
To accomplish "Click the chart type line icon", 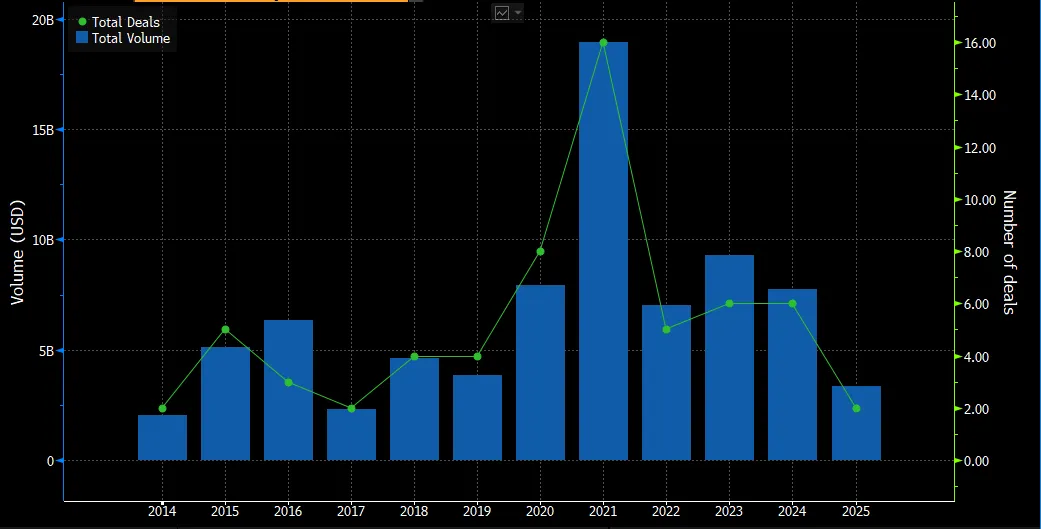I will [502, 13].
